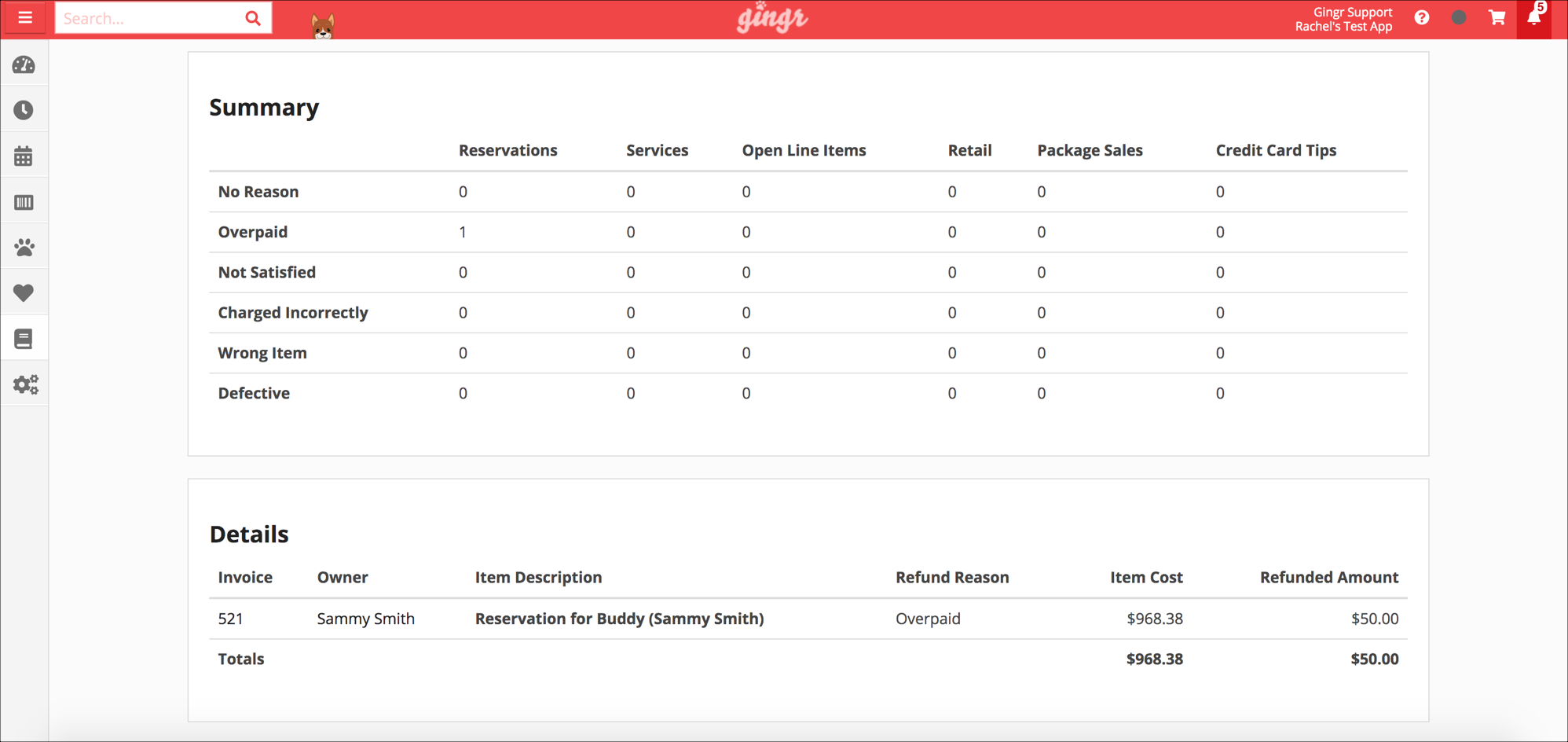Open Reservation for Buddy (Sammy Smith)
Screen dimensions: 1568x742
(x=619, y=619)
